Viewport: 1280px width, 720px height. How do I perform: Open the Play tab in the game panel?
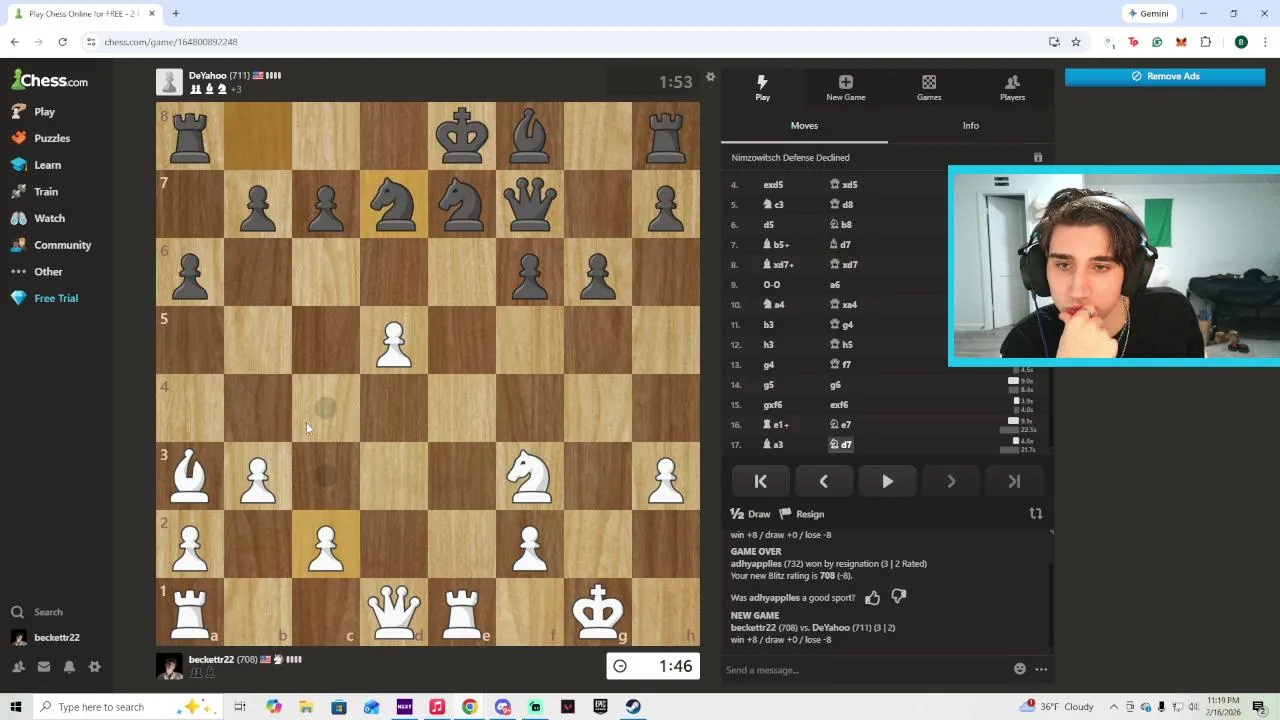click(x=762, y=88)
